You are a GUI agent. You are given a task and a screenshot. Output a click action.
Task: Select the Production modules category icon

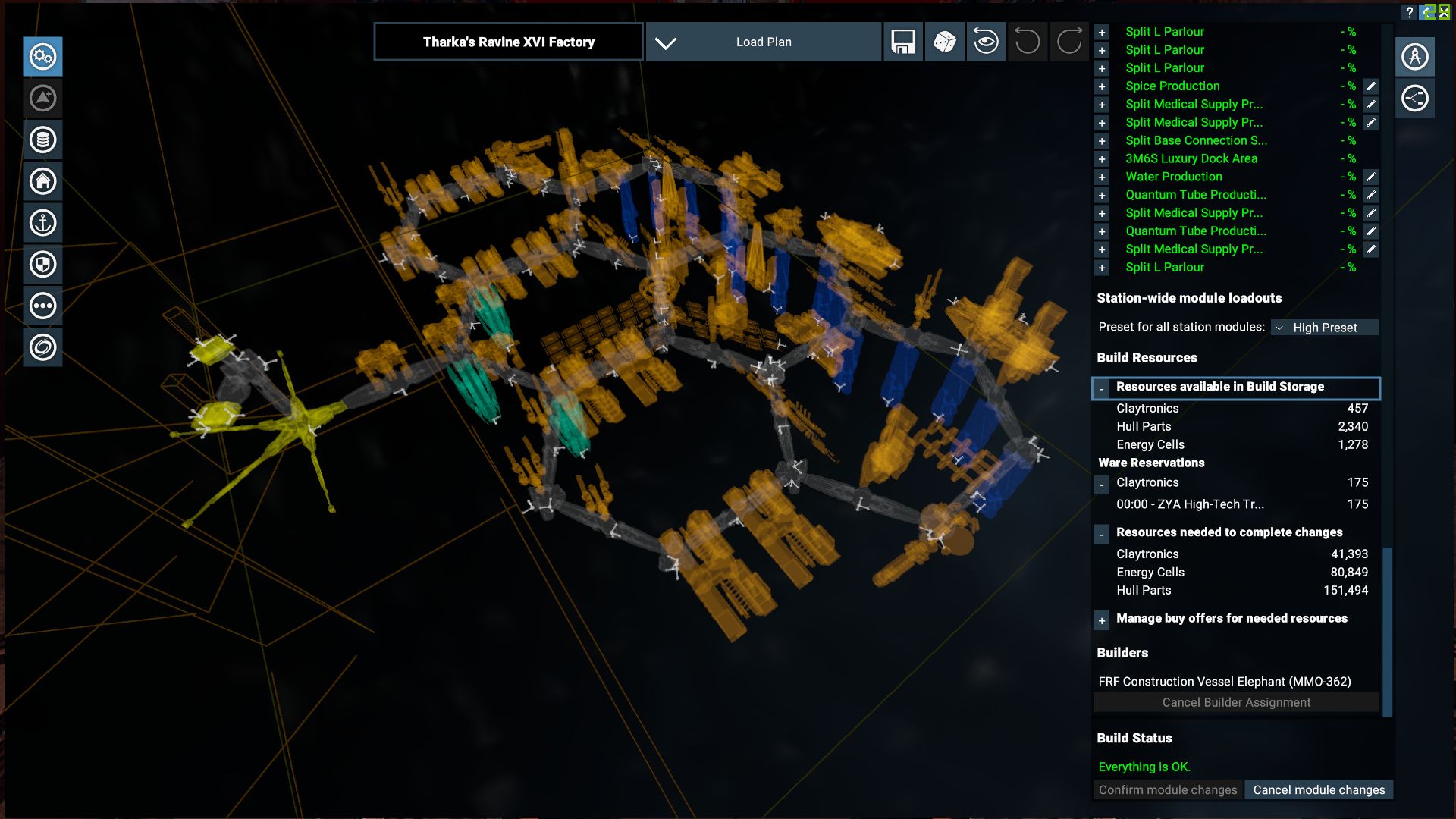click(43, 57)
